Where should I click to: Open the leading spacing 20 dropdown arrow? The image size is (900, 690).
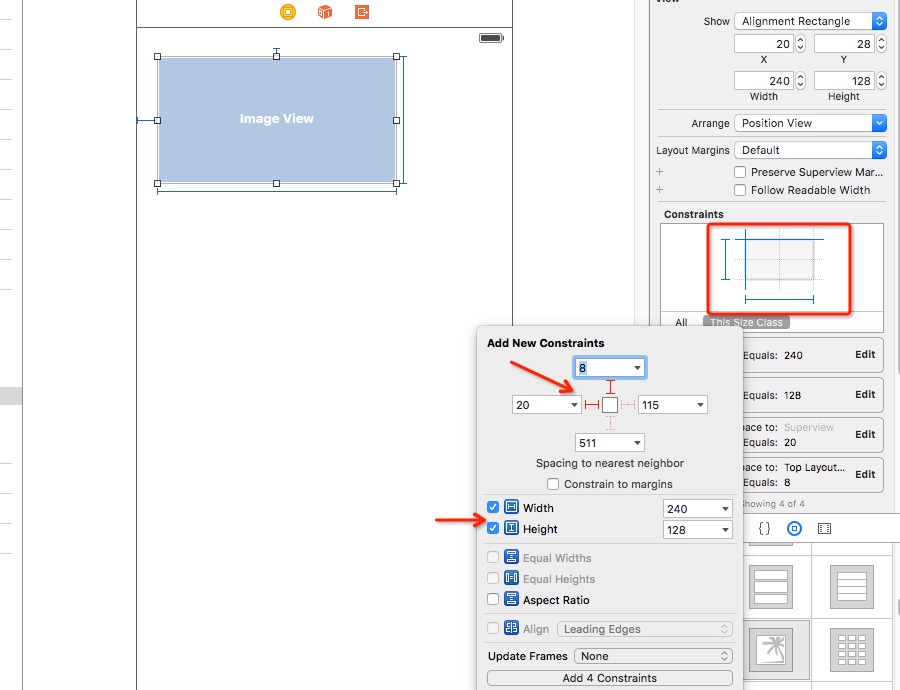point(574,405)
